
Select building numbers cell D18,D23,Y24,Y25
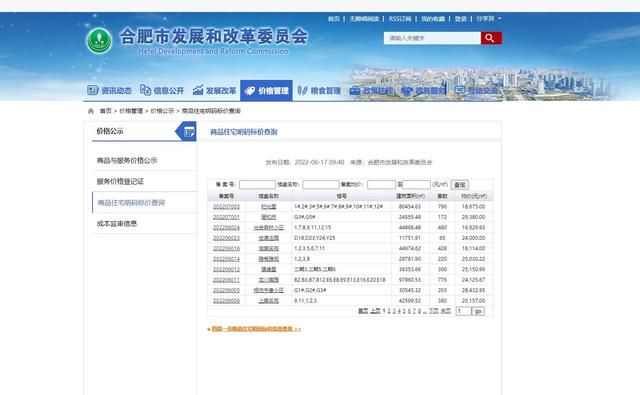[x=314, y=238]
